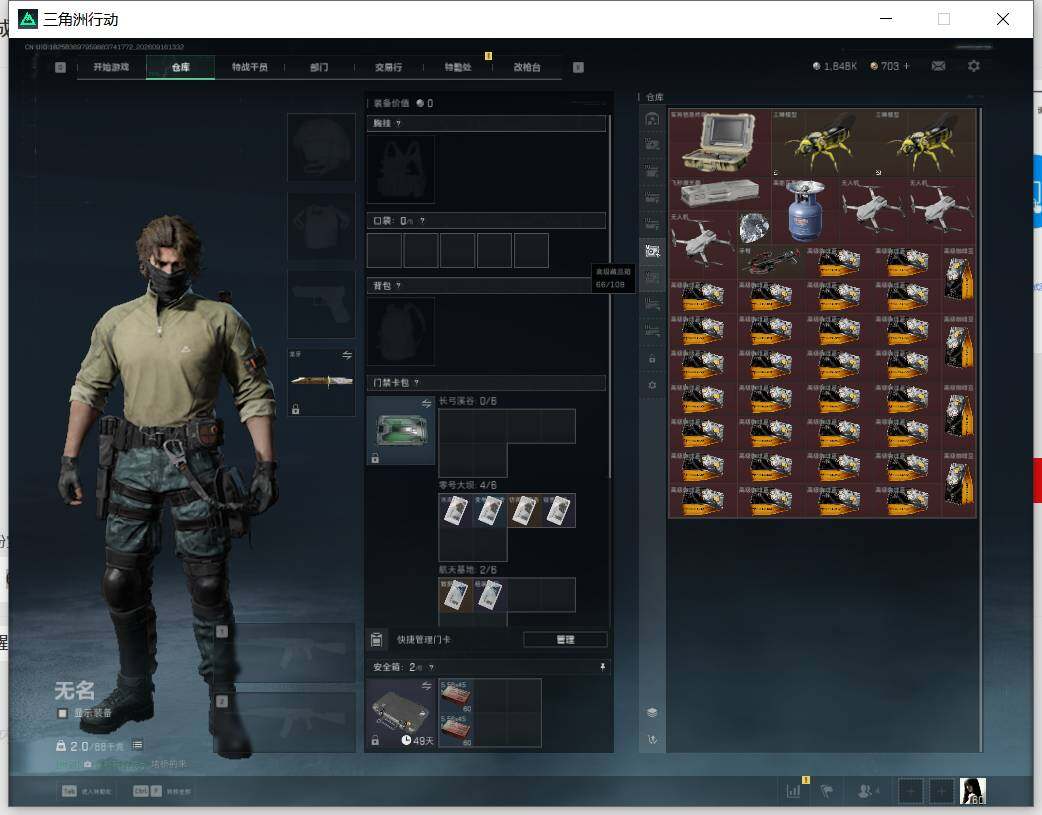This screenshot has width=1042, height=815.
Task: Select the green key card case
Action: click(401, 431)
